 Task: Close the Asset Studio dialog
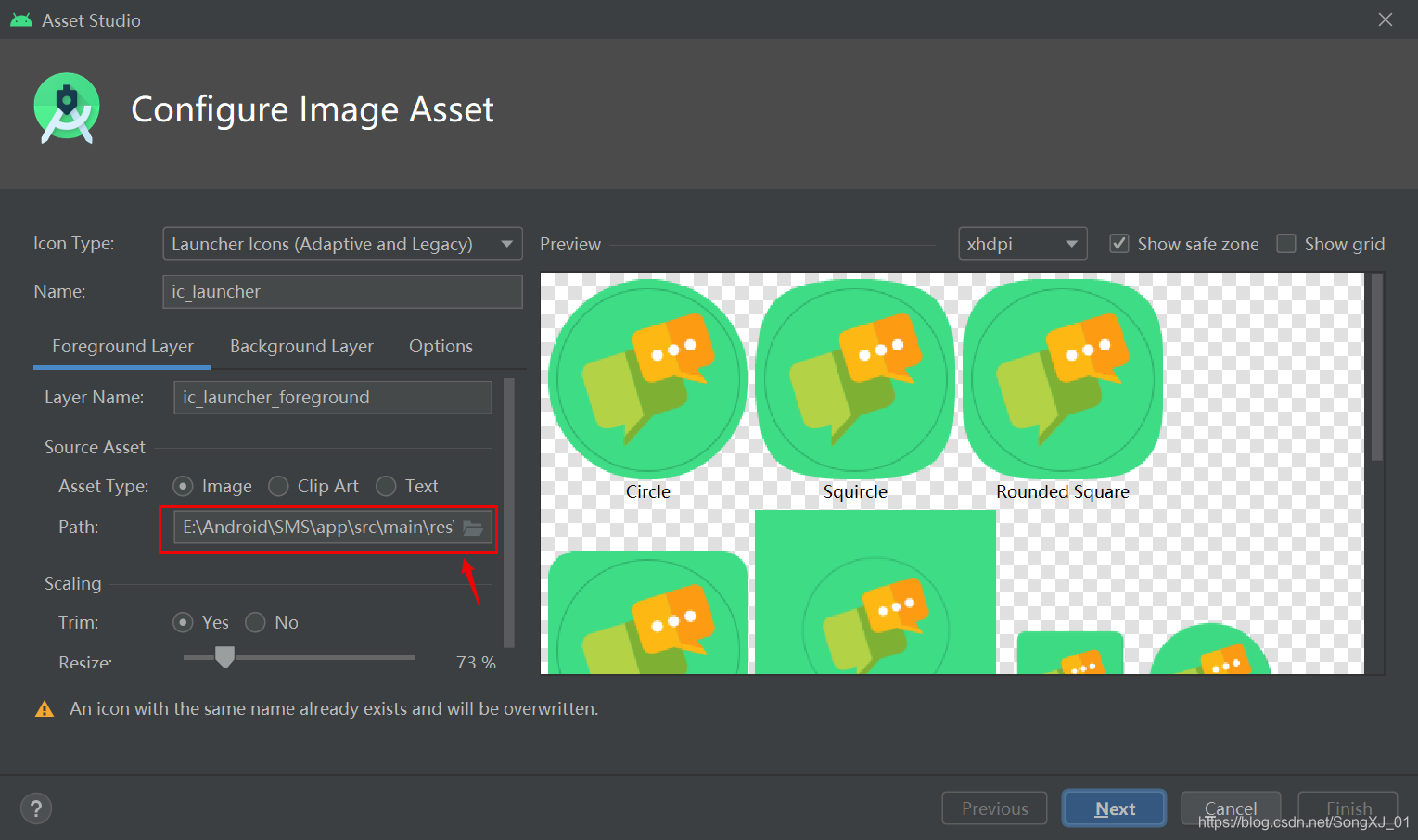point(1386,19)
